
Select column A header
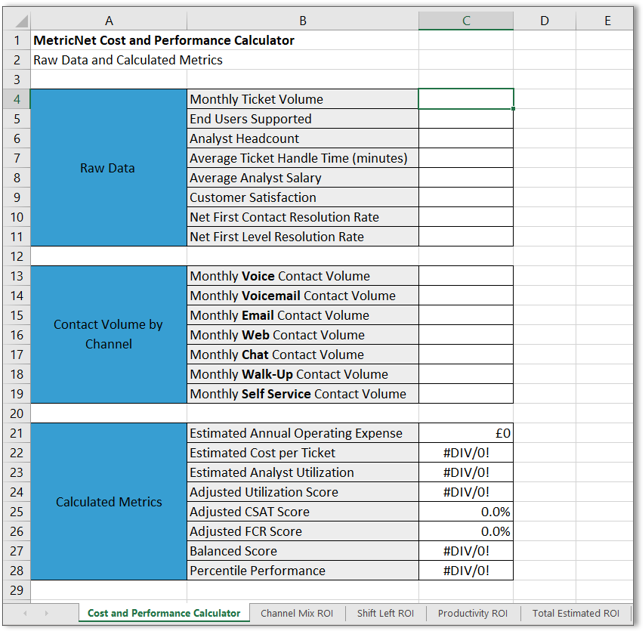click(x=108, y=21)
